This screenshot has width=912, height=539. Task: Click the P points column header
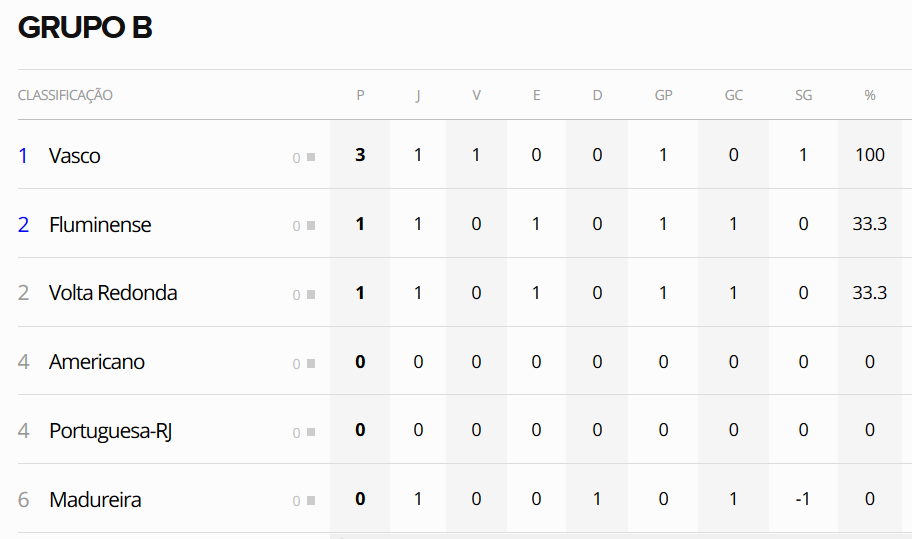[360, 96]
